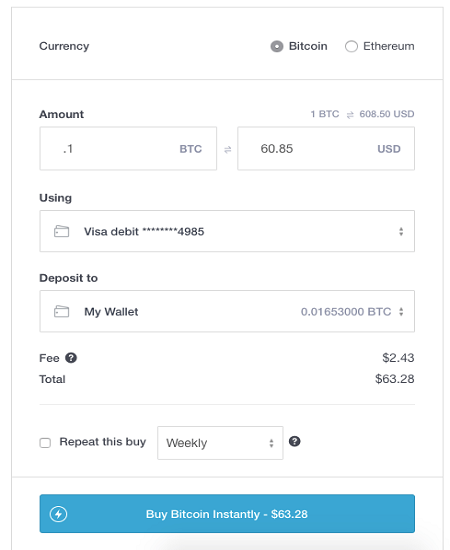Click the exchange arrows icon in the rate header
The image size is (450, 550).
coord(350,115)
